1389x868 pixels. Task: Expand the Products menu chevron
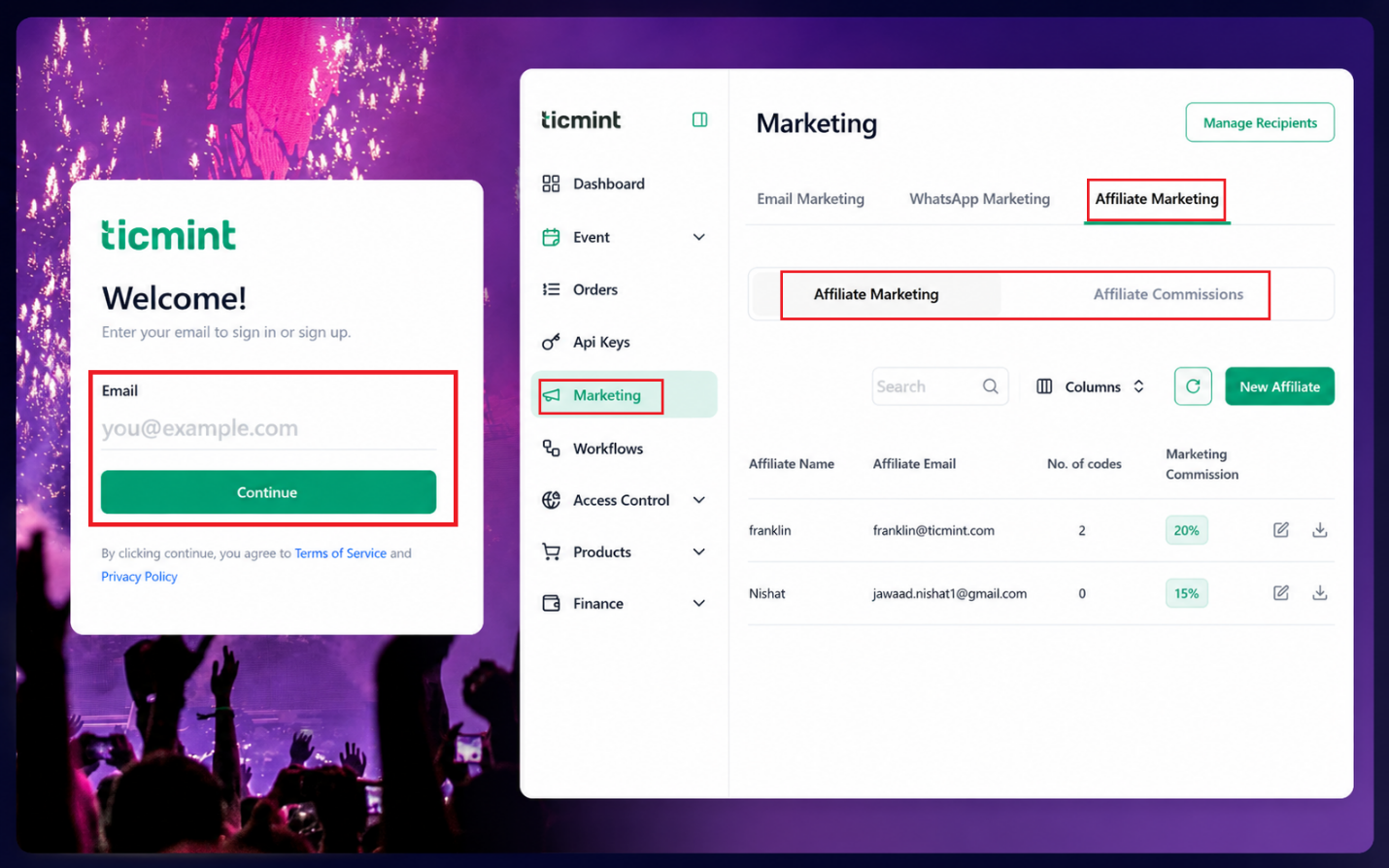click(x=698, y=551)
